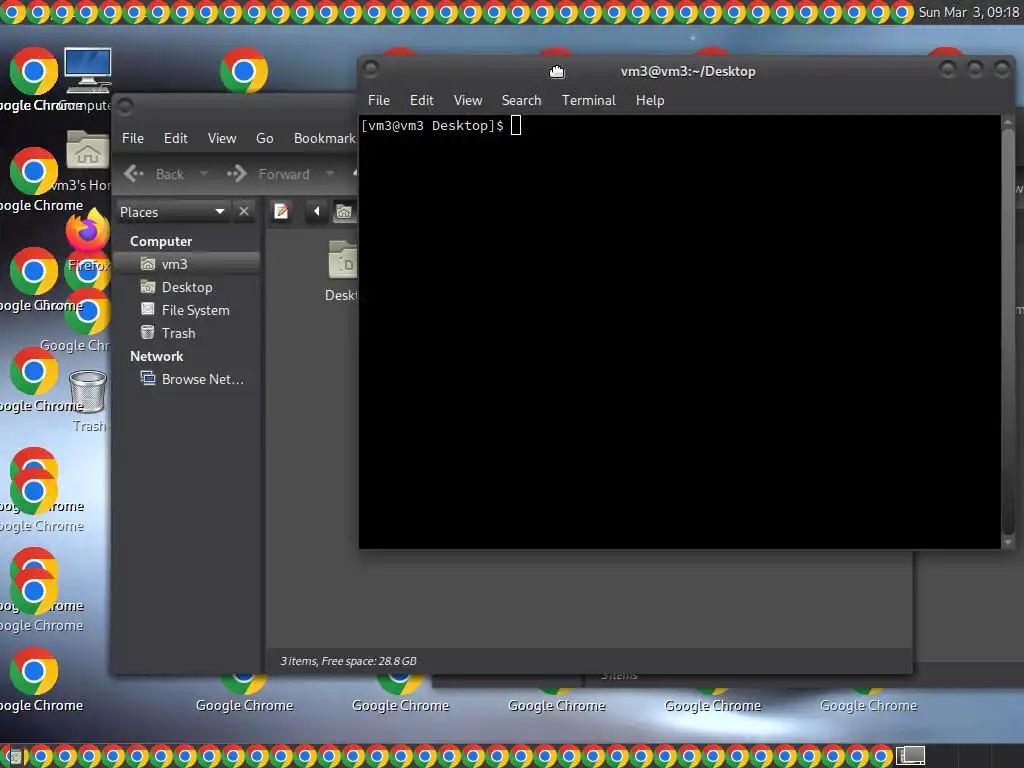Open Go menu in file manager window

click(264, 138)
